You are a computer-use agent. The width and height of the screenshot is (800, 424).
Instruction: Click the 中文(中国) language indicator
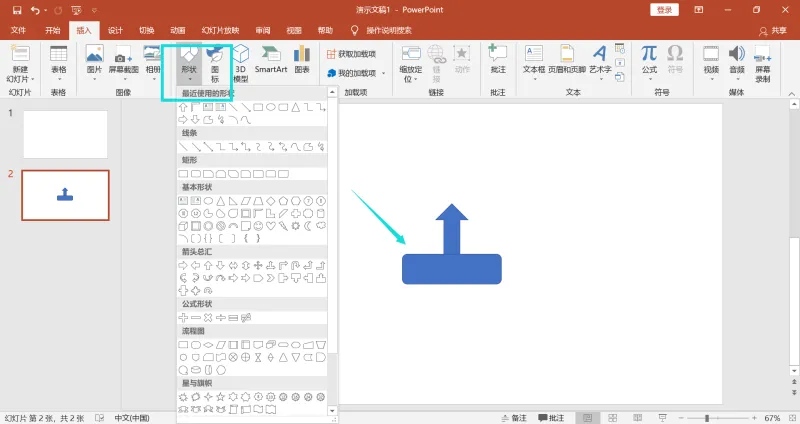(x=132, y=418)
